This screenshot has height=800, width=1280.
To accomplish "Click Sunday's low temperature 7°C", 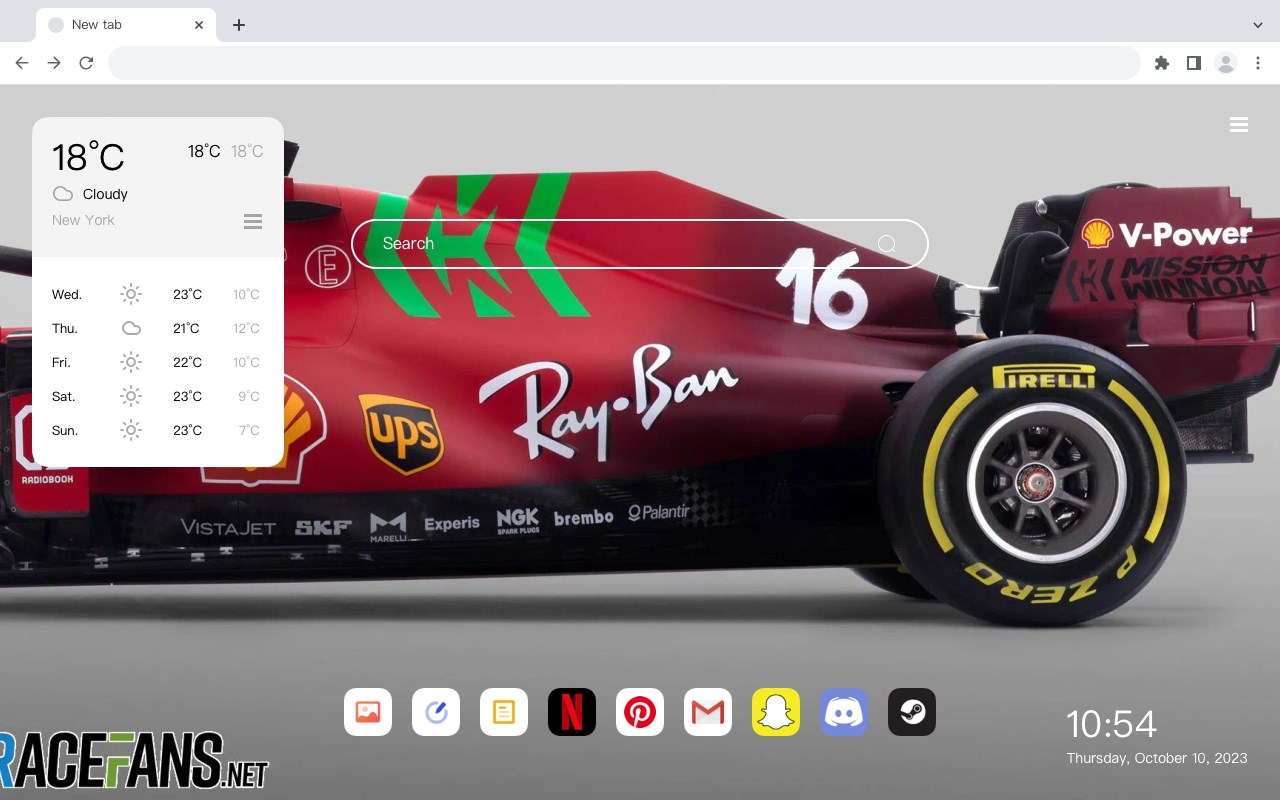I will 250,430.
